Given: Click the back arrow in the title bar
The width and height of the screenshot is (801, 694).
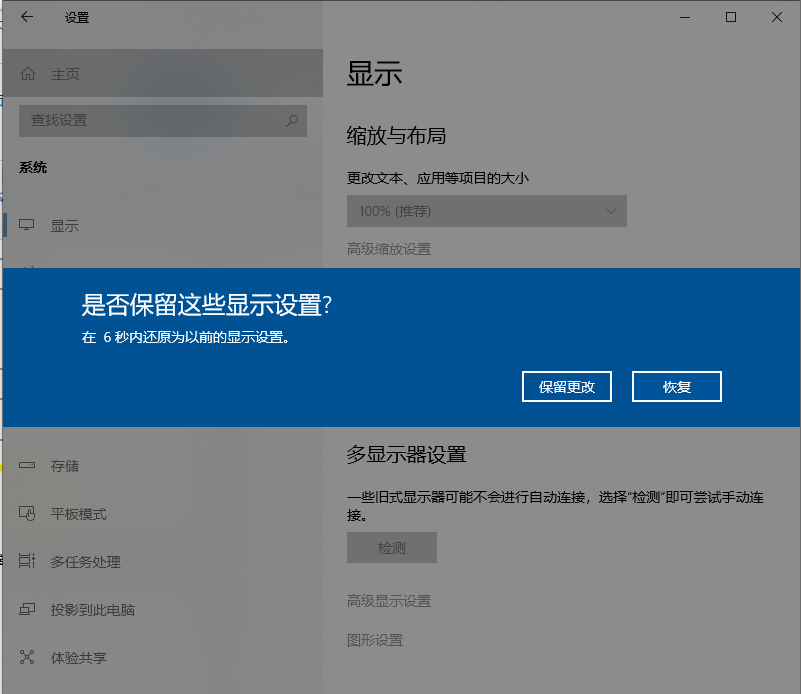Looking at the screenshot, I should pos(26,17).
